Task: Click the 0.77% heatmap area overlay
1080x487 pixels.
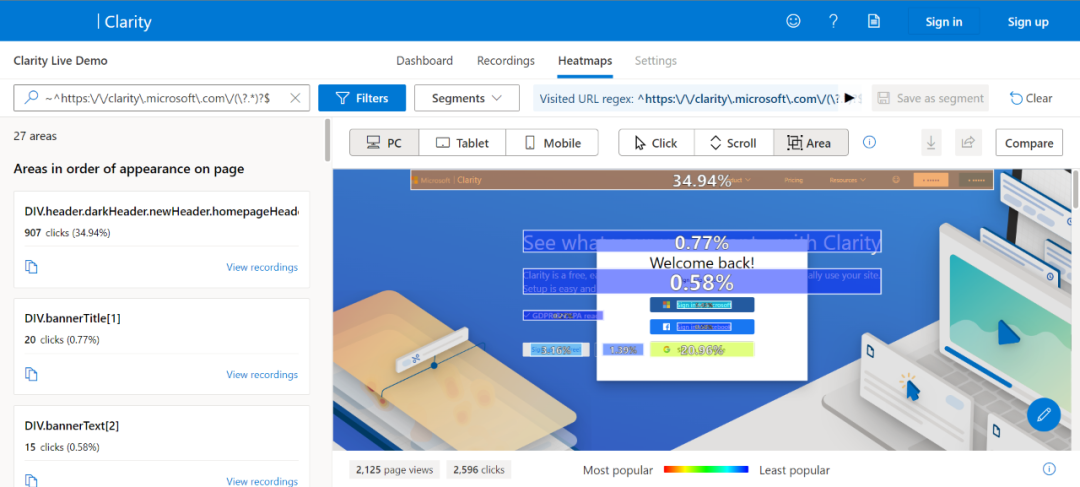Action: coord(702,242)
